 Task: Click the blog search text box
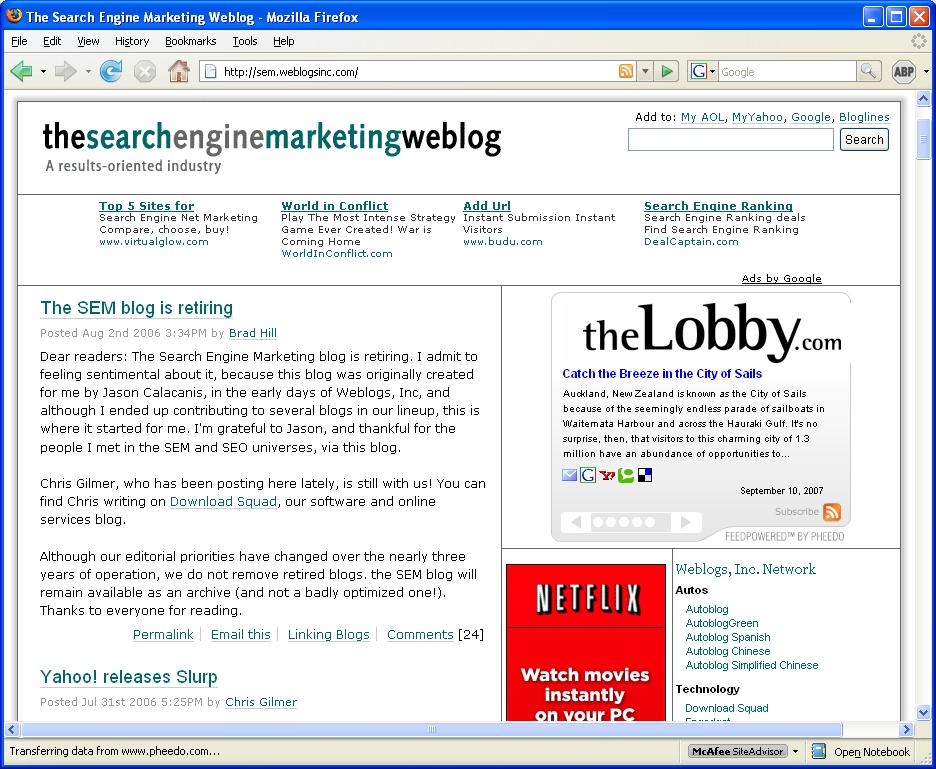(x=731, y=140)
